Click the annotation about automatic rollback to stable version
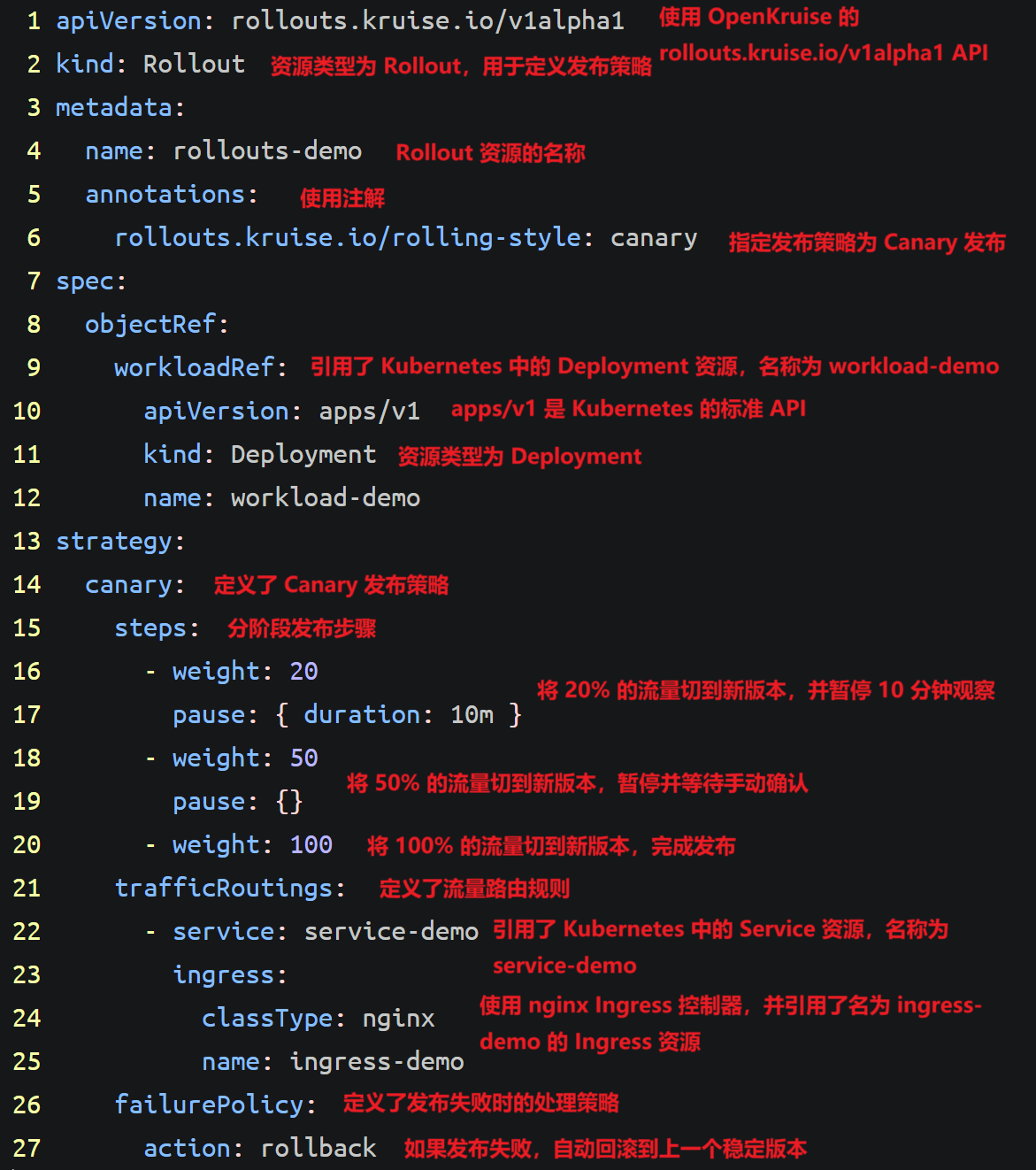1036x1170 pixels. tap(605, 1149)
